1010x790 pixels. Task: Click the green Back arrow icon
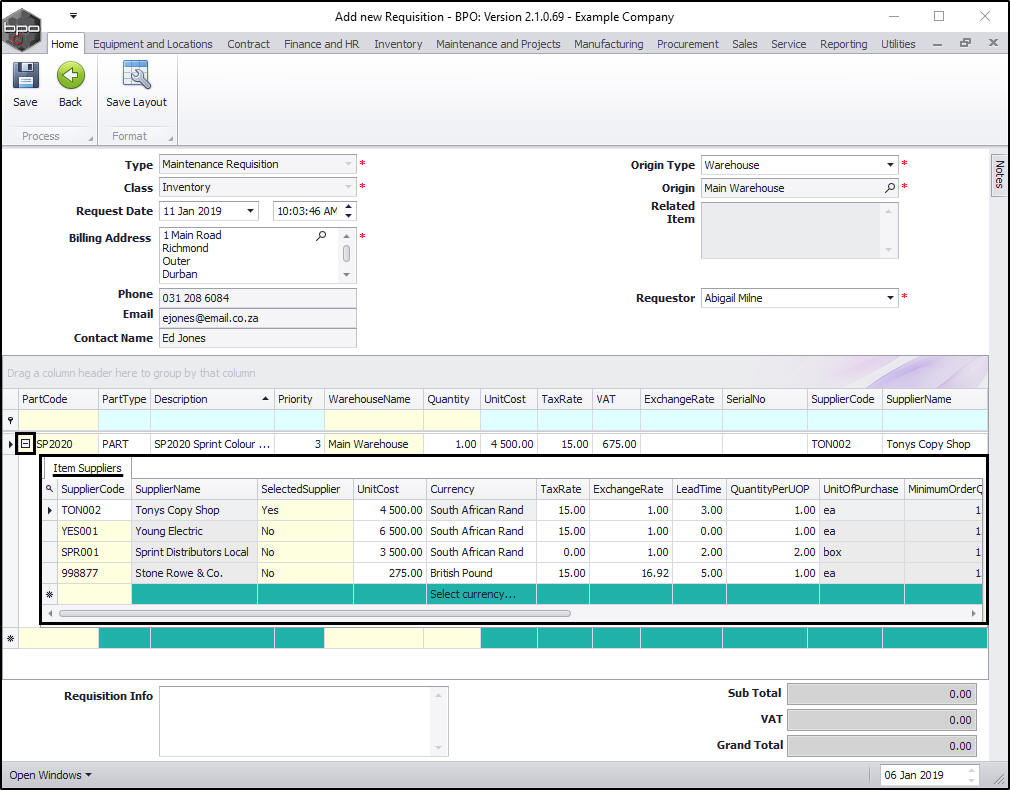coord(70,77)
